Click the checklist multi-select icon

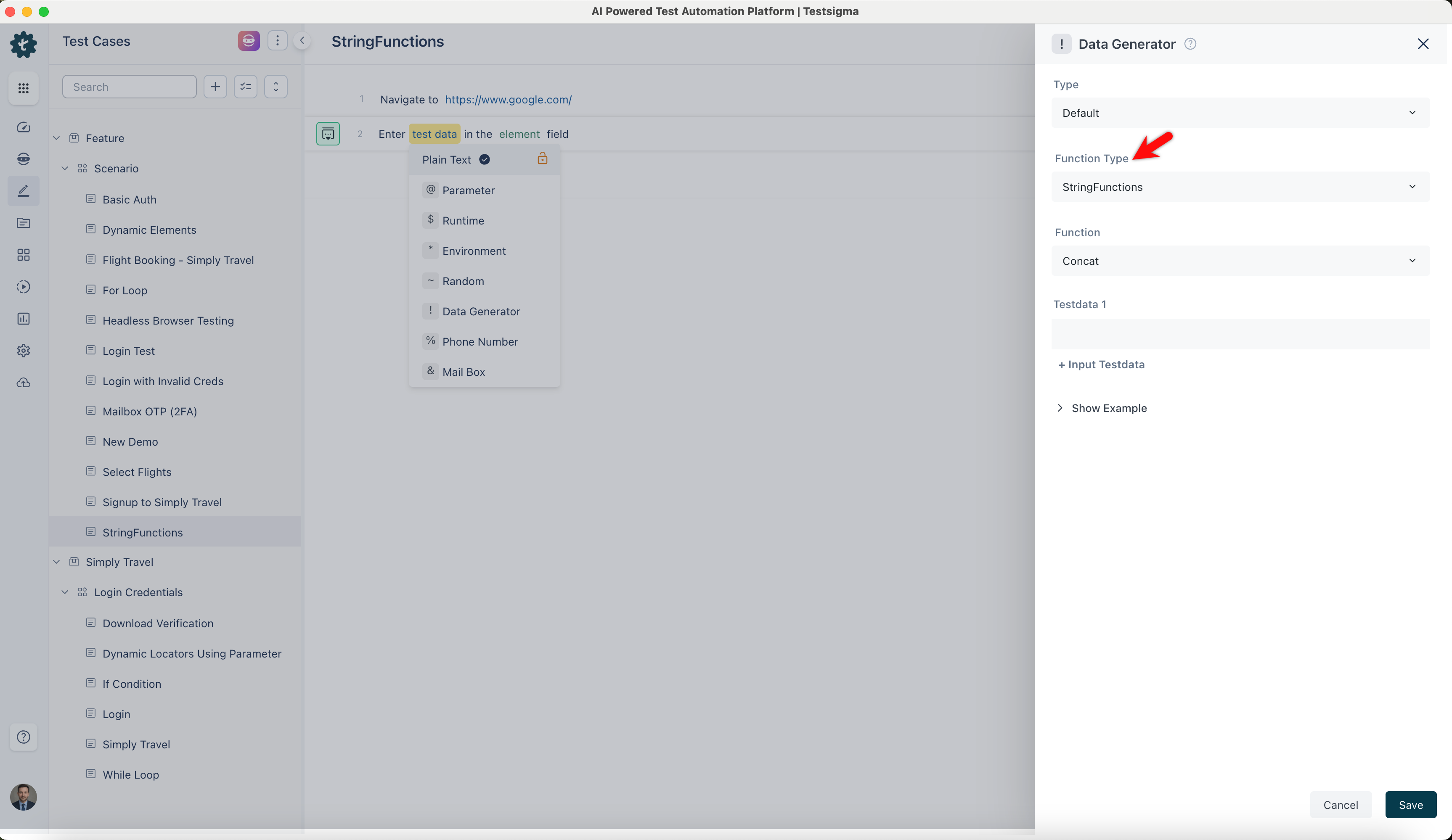[x=246, y=86]
